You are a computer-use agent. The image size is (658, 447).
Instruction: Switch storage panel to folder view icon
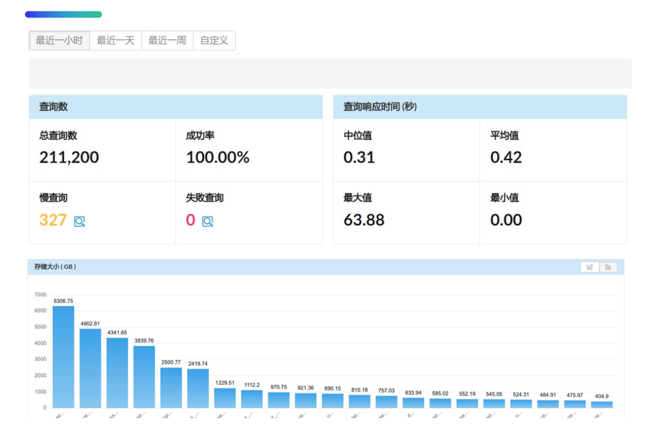pos(608,267)
